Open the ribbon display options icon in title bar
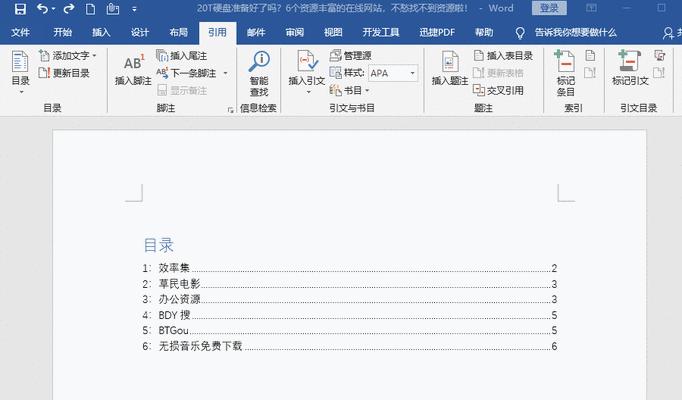This screenshot has height=400, width=682. click(x=591, y=8)
